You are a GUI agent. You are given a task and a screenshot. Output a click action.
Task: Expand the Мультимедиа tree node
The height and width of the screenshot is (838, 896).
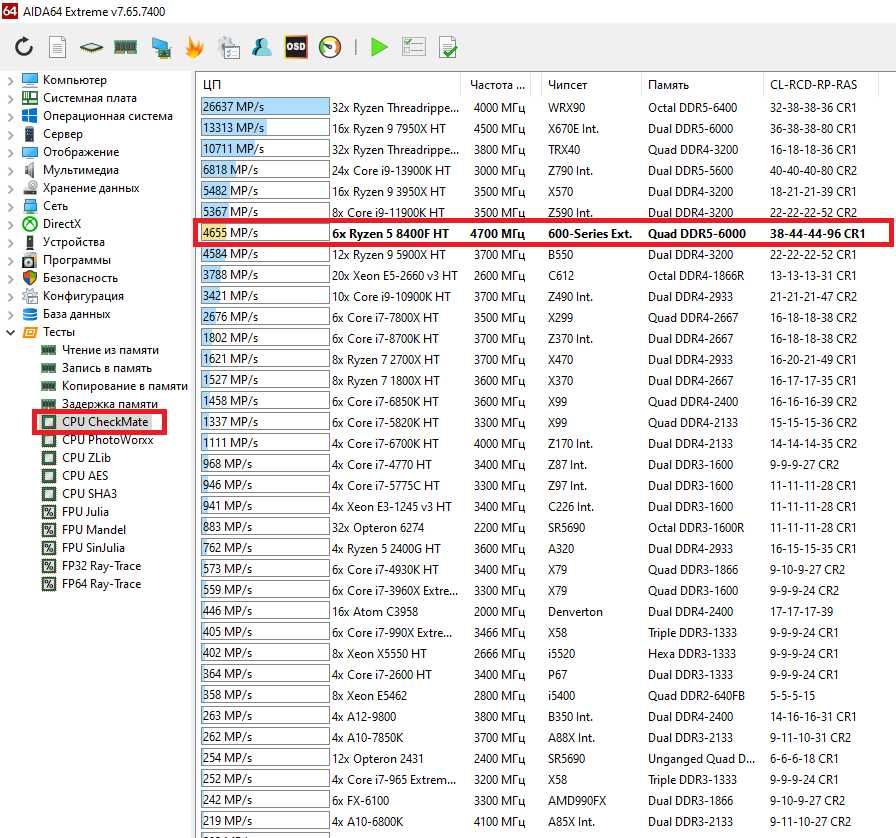[x=10, y=170]
